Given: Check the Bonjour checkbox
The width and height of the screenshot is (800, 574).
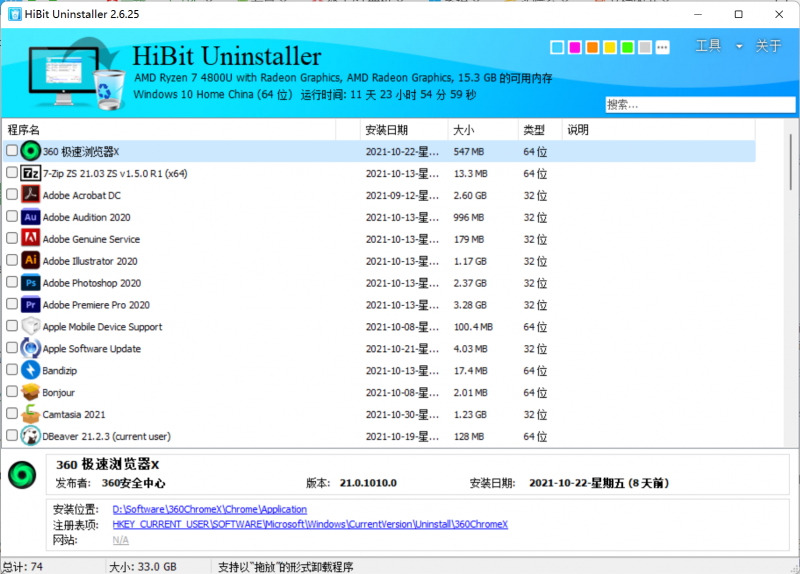Looking at the screenshot, I should click(12, 391).
